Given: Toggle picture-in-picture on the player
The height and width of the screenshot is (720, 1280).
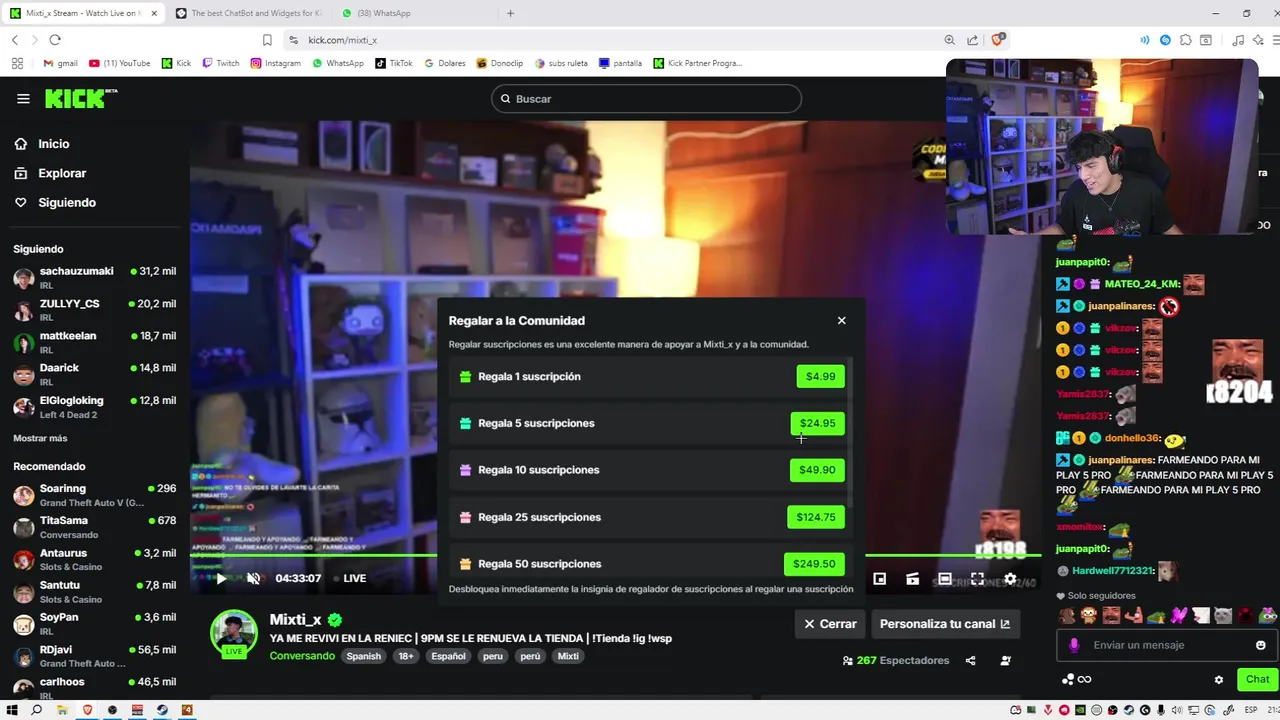Looking at the screenshot, I should tap(879, 578).
